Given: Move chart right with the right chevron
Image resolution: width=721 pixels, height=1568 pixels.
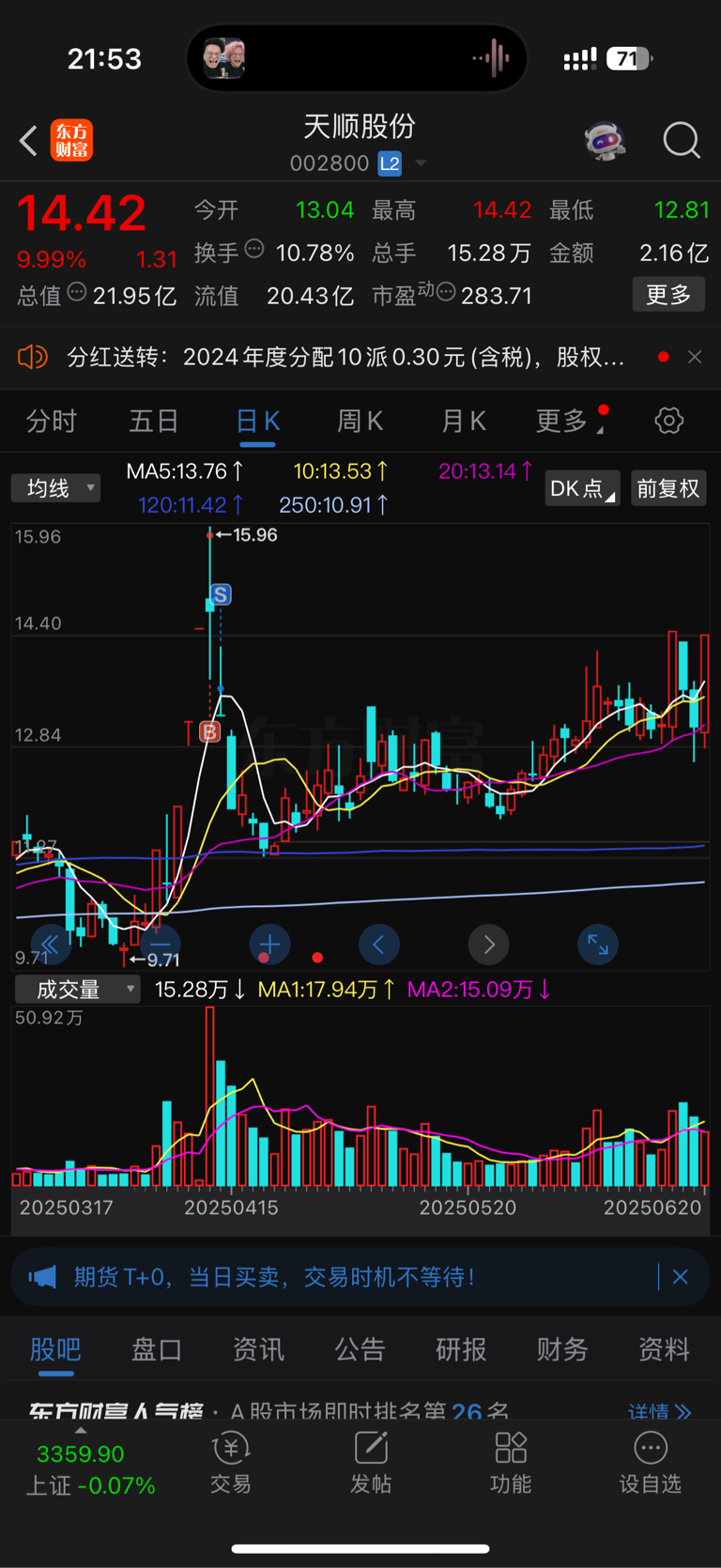Looking at the screenshot, I should (488, 945).
